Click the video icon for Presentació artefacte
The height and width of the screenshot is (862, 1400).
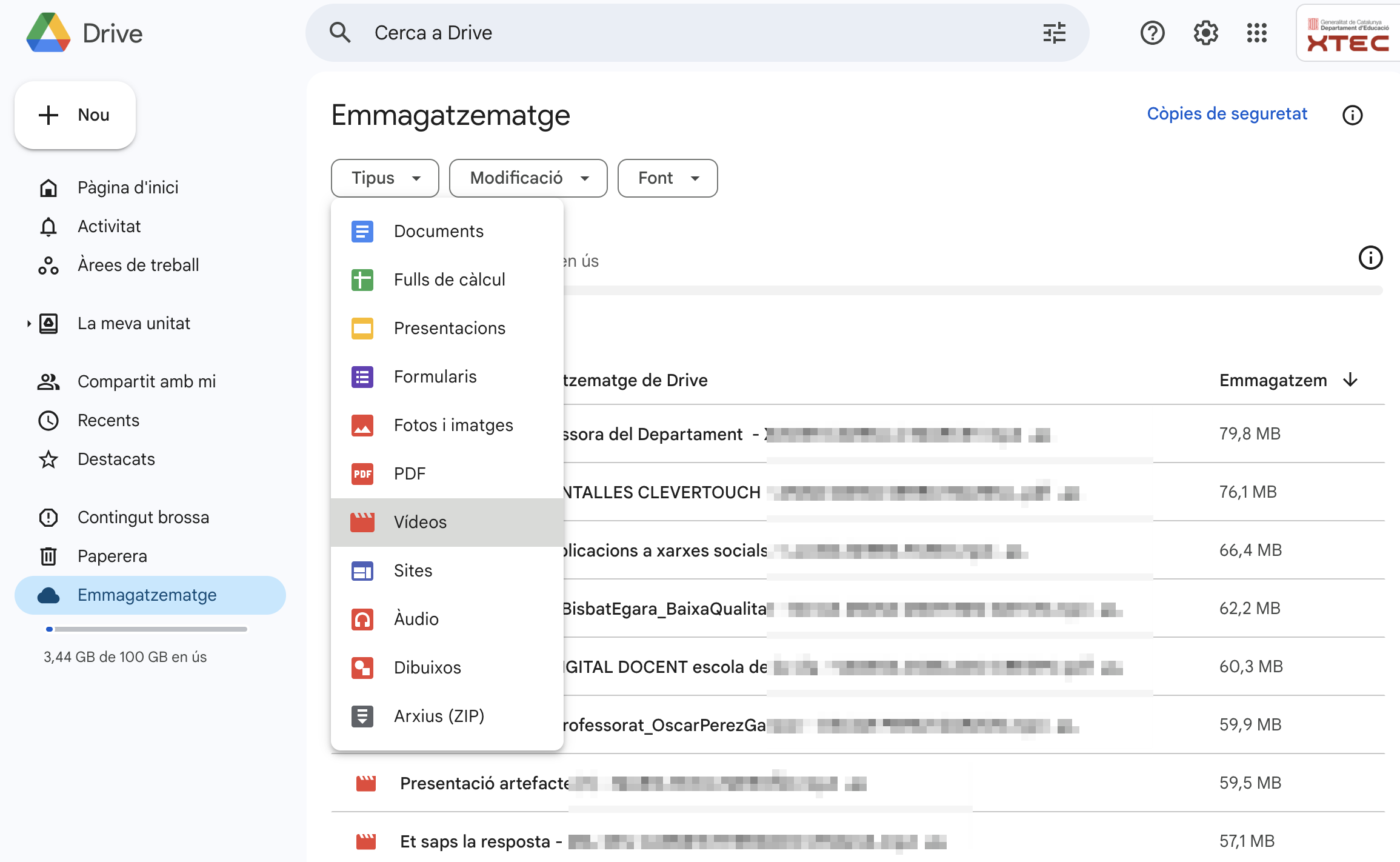[365, 783]
